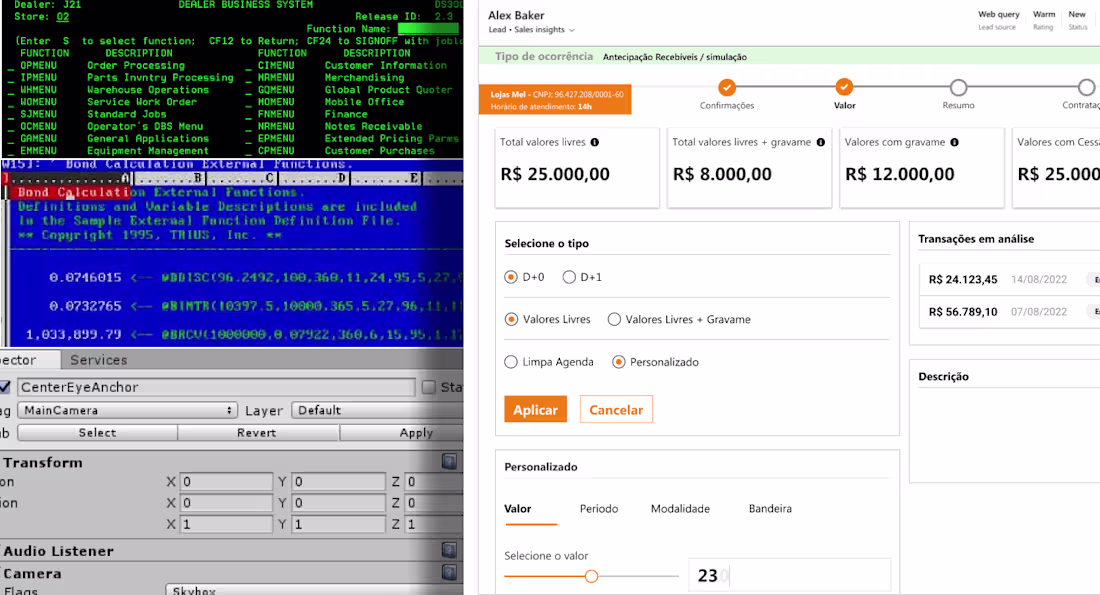Click the prefab Revert button
Image resolution: width=1100 pixels, height=595 pixels.
(257, 433)
